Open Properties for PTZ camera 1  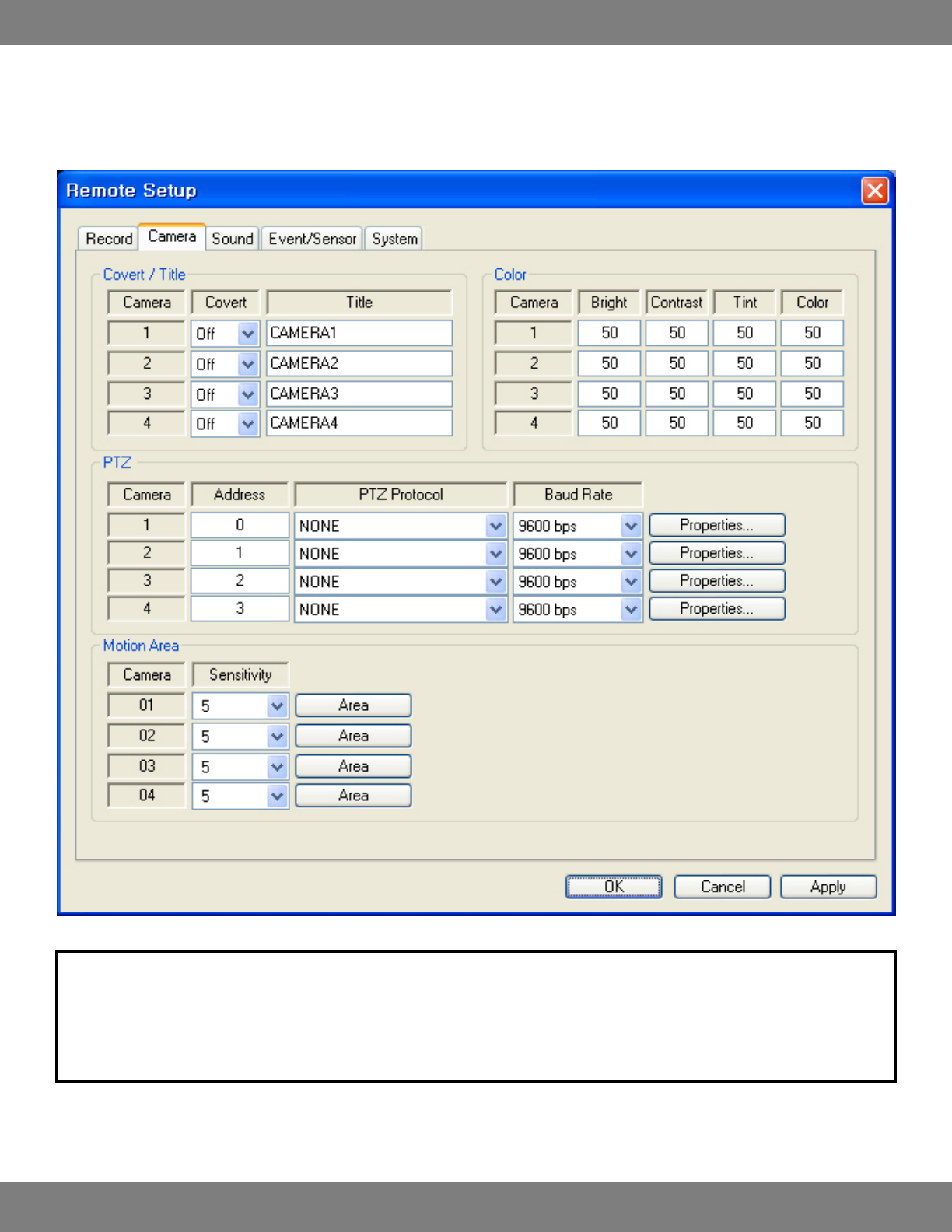716,525
